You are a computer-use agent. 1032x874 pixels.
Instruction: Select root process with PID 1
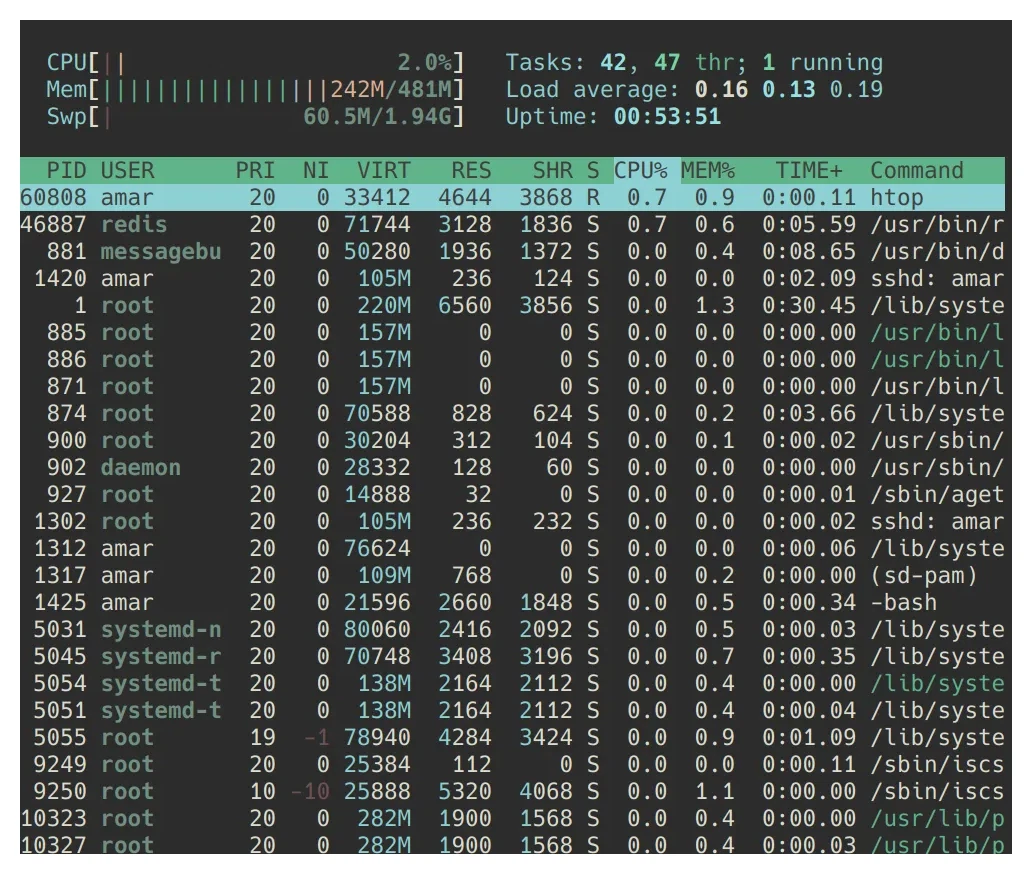pos(512,305)
